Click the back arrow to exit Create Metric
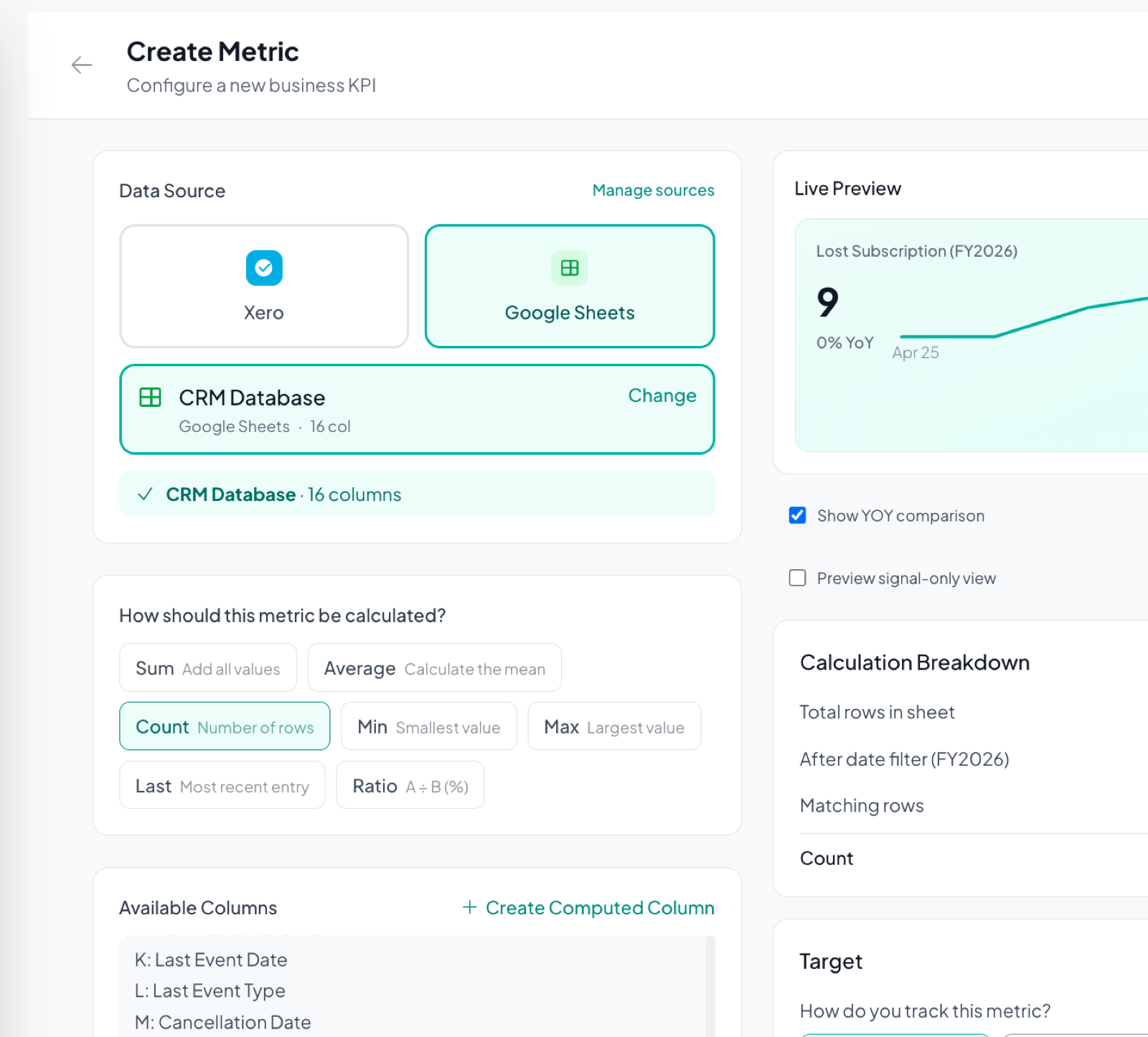The width and height of the screenshot is (1148, 1037). point(83,65)
